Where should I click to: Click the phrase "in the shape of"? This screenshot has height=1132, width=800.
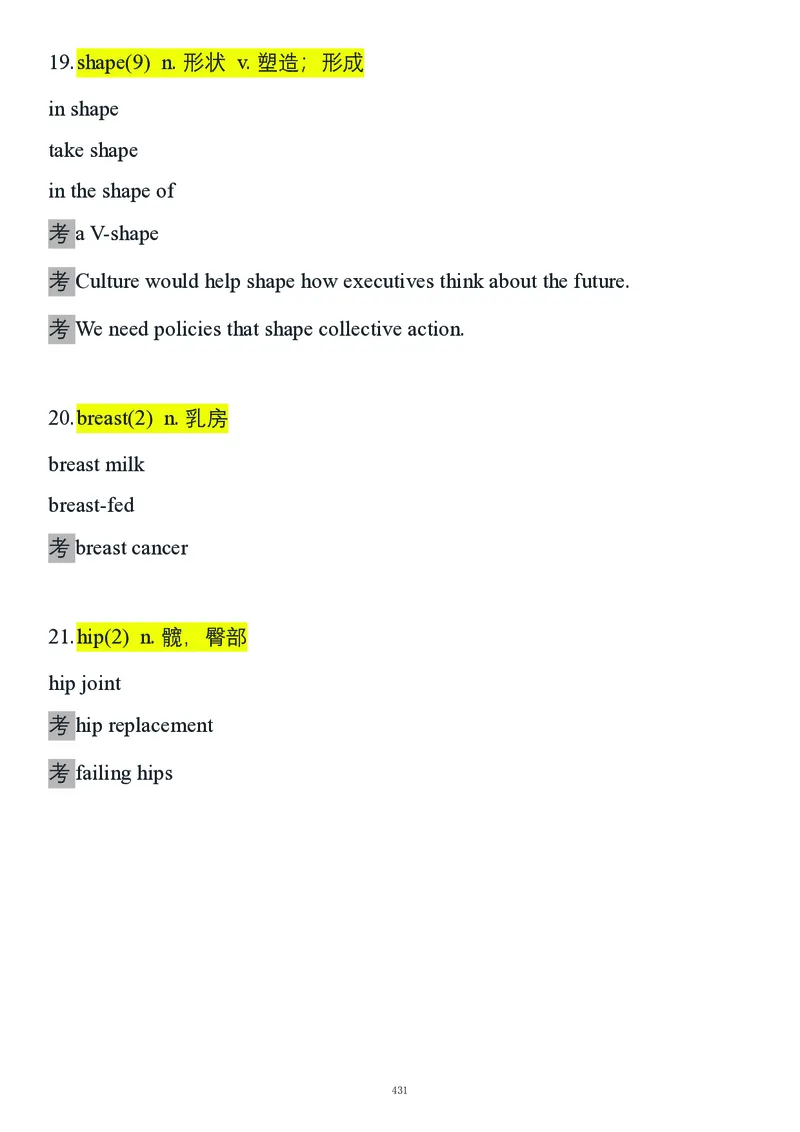click(x=111, y=191)
